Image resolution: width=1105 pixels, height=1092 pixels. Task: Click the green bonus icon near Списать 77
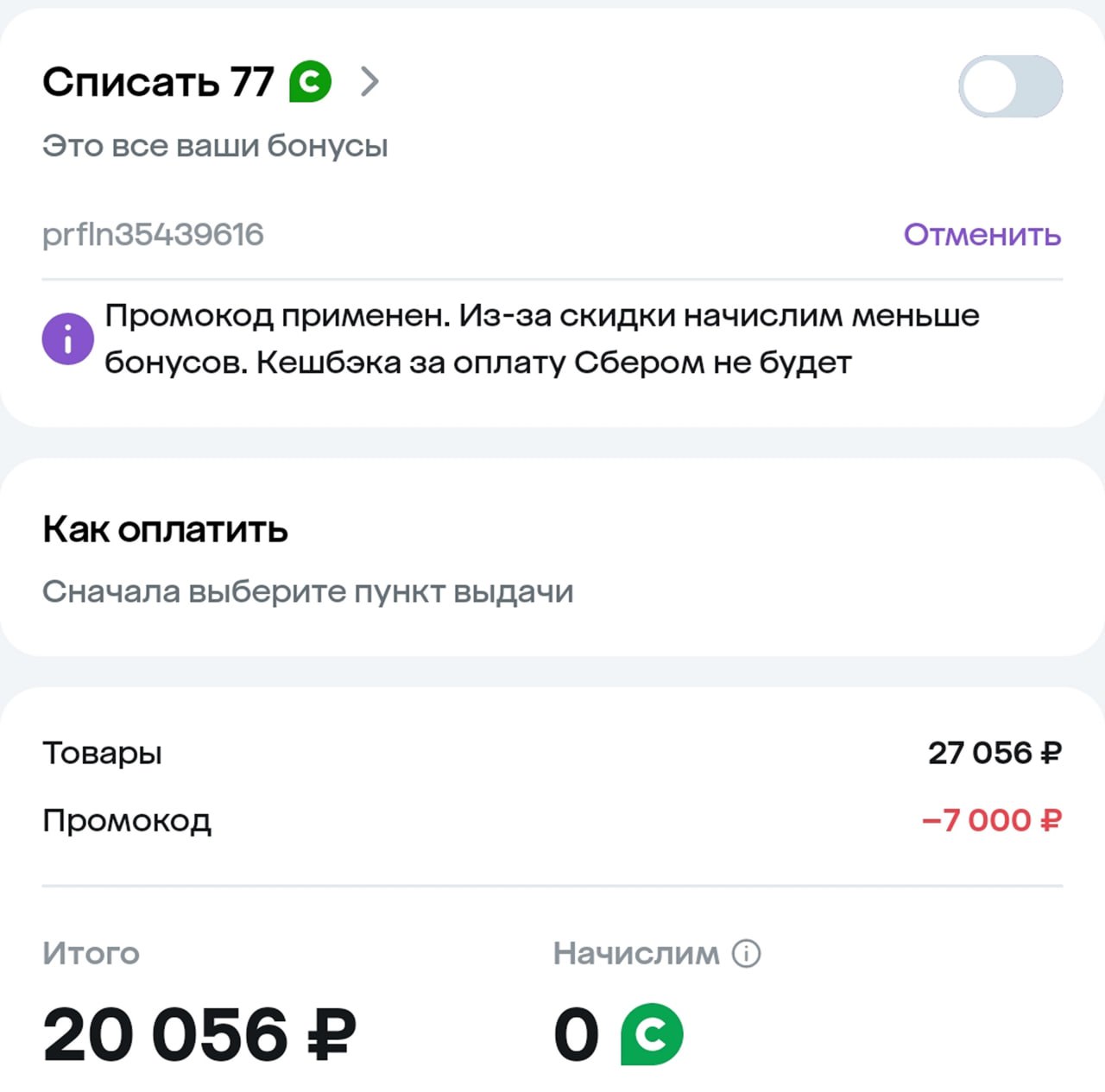(x=311, y=82)
